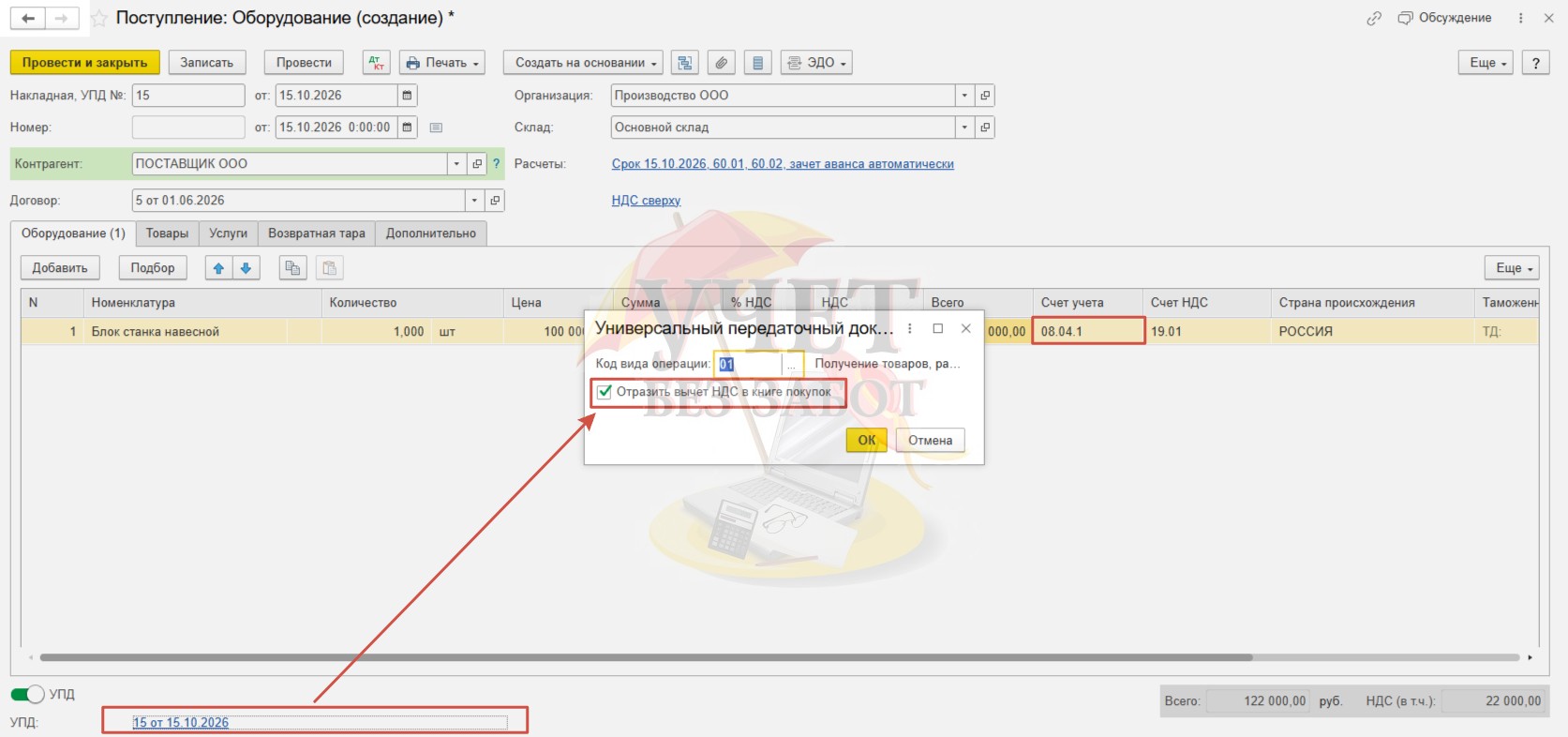Open the Договор card icon

pyautogui.click(x=495, y=201)
